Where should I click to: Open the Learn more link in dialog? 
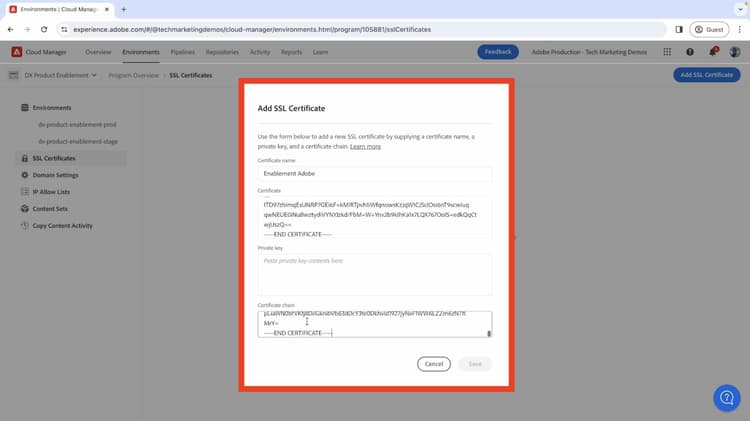(365, 146)
